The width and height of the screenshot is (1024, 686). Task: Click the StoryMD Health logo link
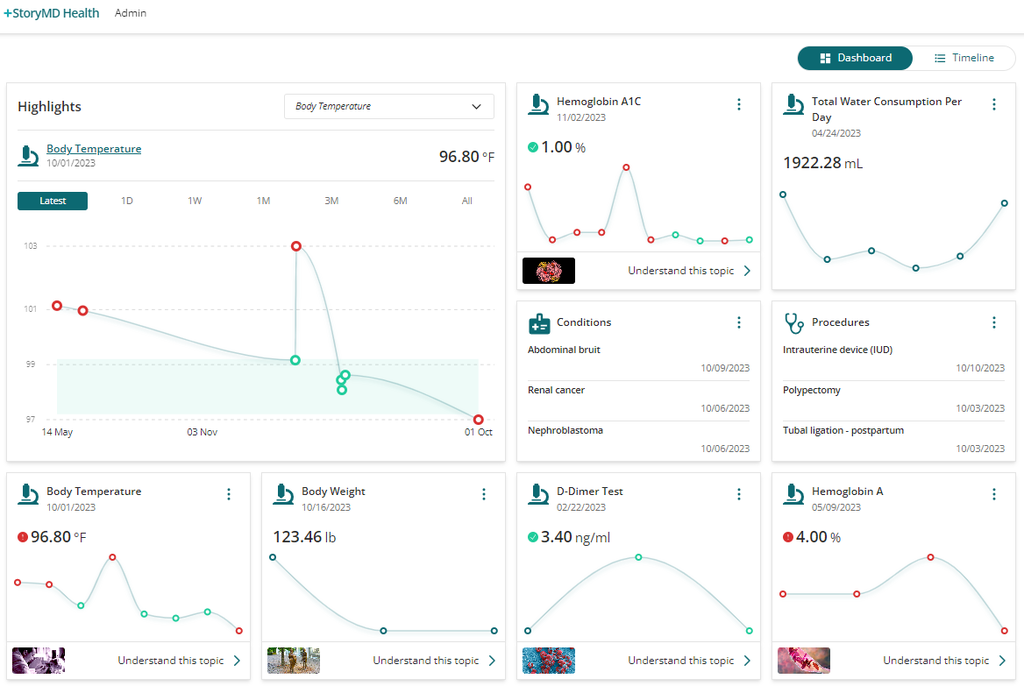[51, 14]
